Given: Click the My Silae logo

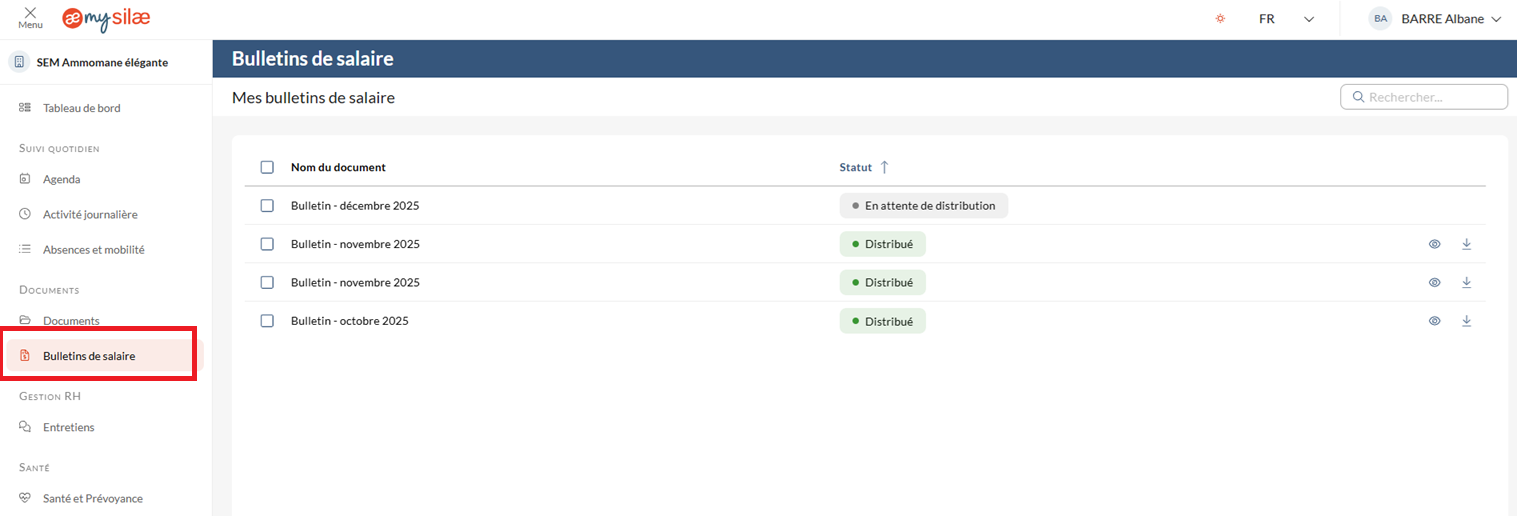Looking at the screenshot, I should pos(106,19).
